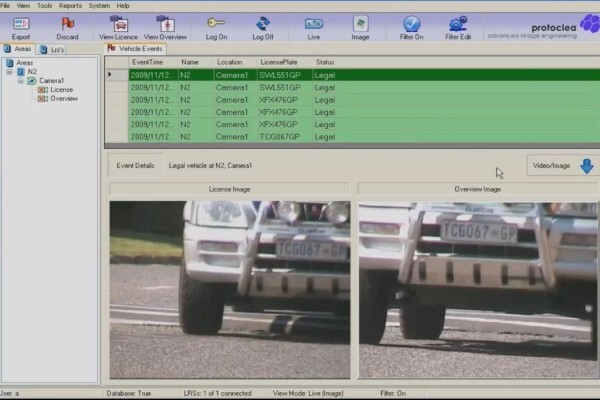Click the blue Video/Image down arrow
This screenshot has height=400, width=600.
[587, 166]
